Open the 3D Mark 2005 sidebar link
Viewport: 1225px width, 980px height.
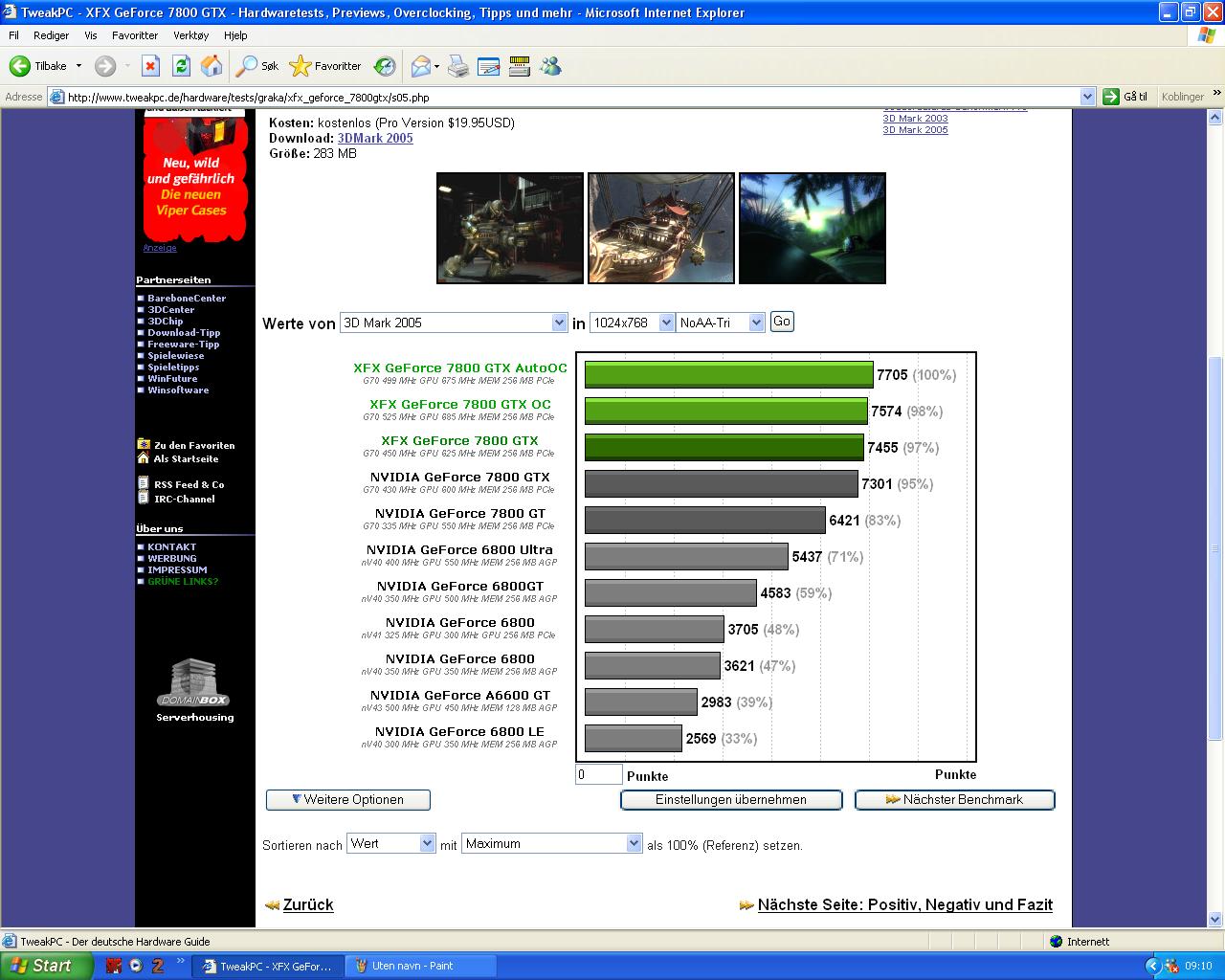915,130
